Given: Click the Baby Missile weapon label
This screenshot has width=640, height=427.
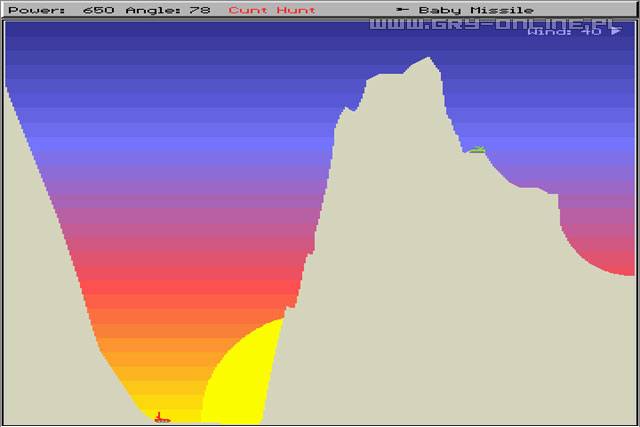Looking at the screenshot, I should tap(476, 10).
